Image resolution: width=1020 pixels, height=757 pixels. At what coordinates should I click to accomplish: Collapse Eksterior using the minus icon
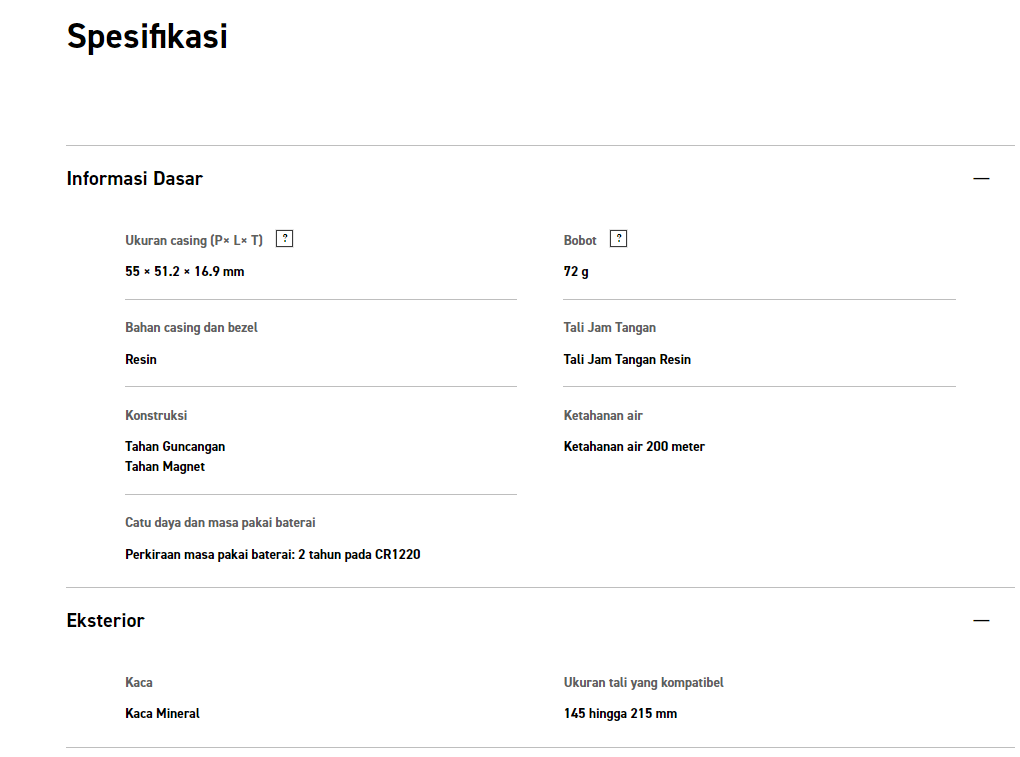tap(981, 621)
